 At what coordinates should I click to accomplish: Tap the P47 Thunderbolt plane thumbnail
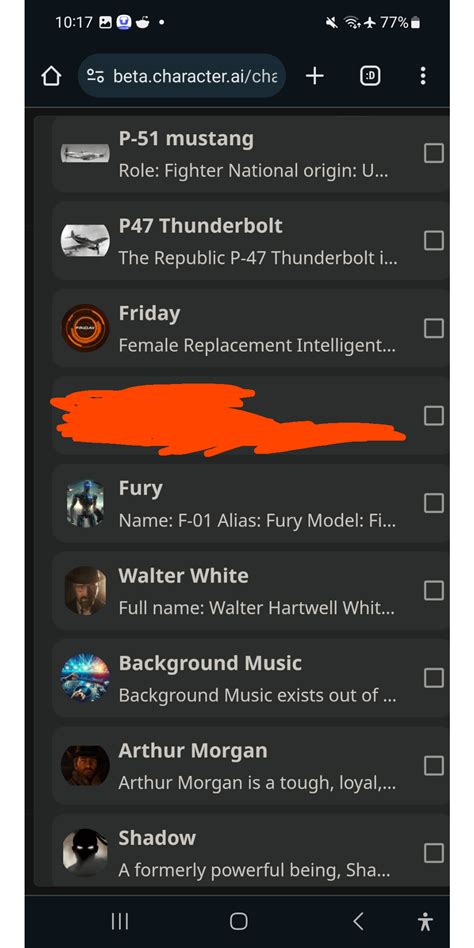tap(85, 241)
